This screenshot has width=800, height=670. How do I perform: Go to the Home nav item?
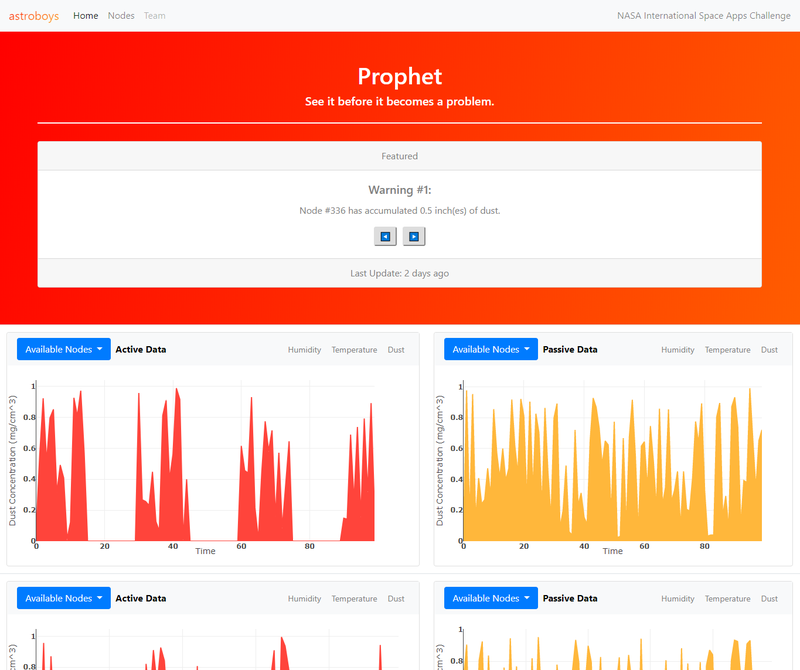coord(86,16)
